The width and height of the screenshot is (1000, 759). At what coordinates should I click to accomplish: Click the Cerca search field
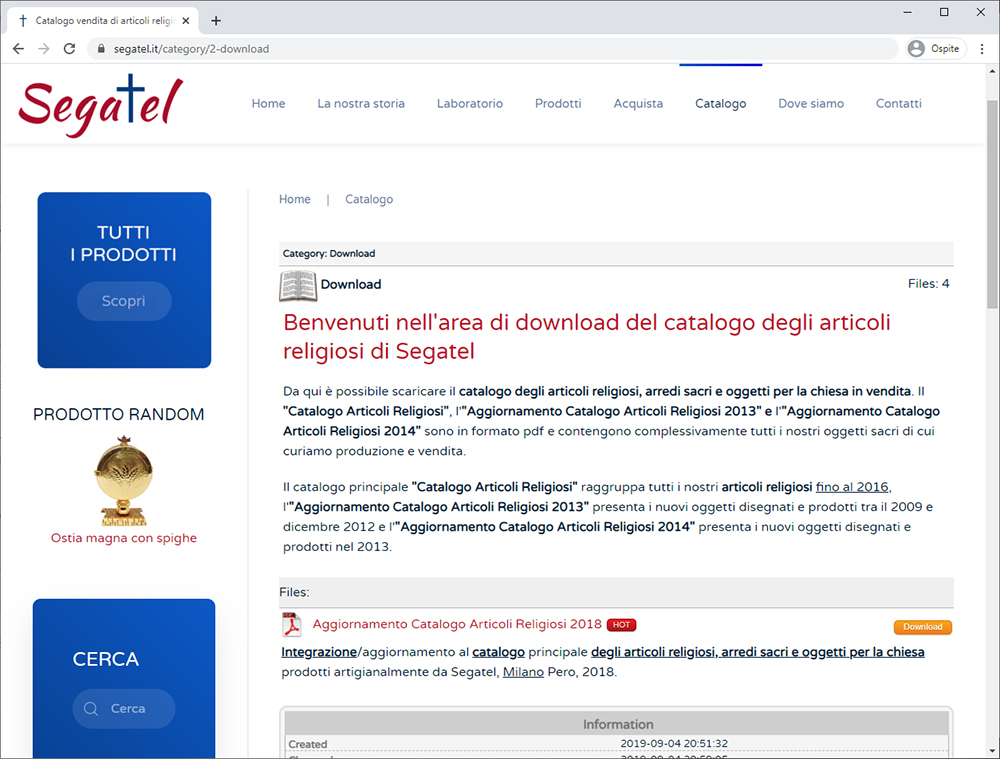coord(124,709)
